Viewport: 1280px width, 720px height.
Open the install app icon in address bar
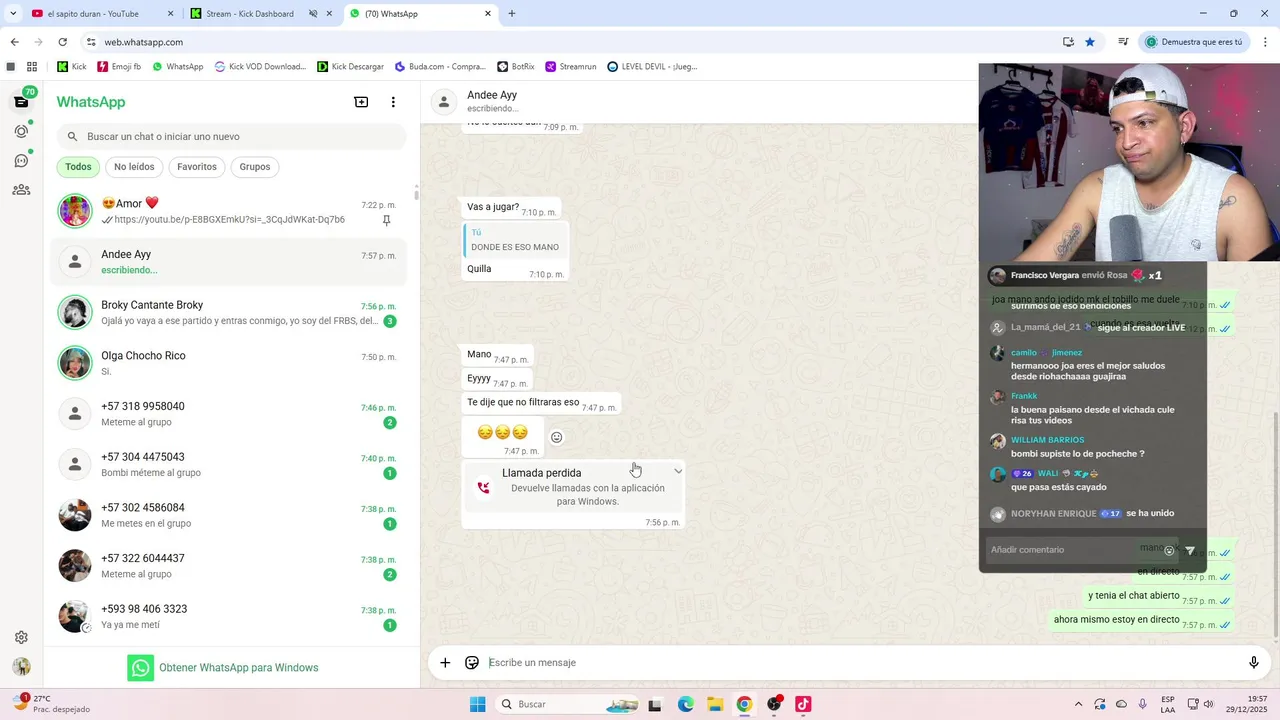click(1068, 42)
